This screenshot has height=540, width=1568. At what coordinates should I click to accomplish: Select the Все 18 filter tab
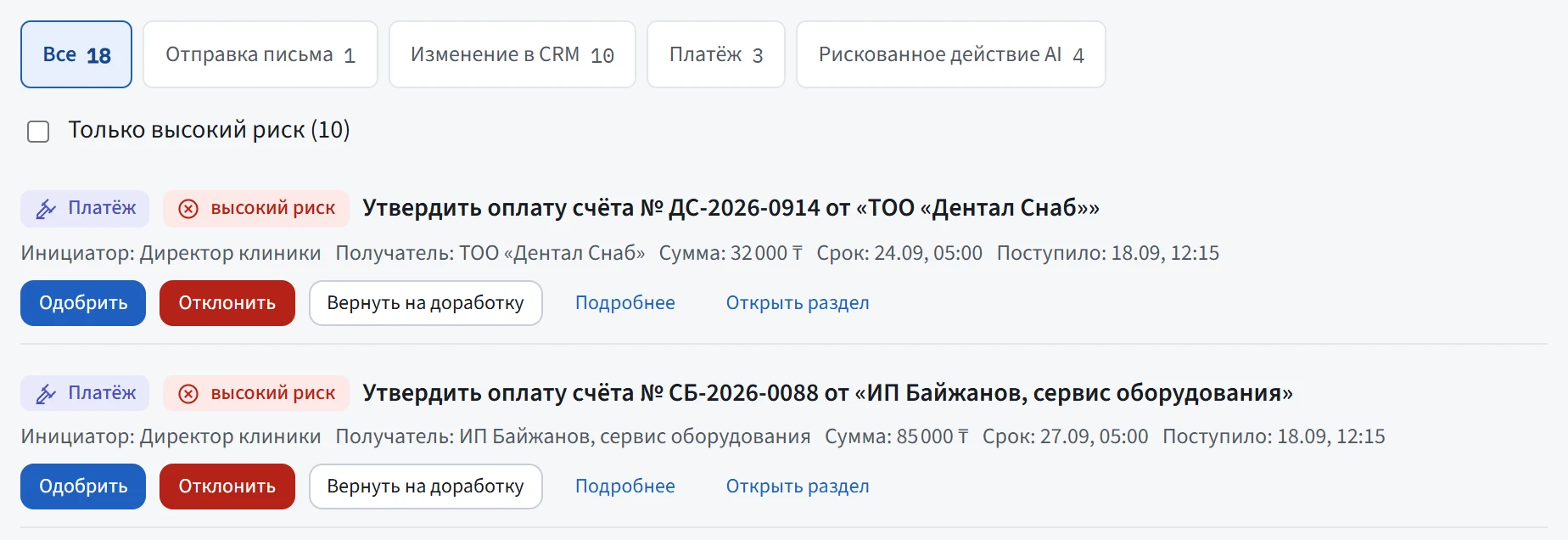[x=76, y=54]
